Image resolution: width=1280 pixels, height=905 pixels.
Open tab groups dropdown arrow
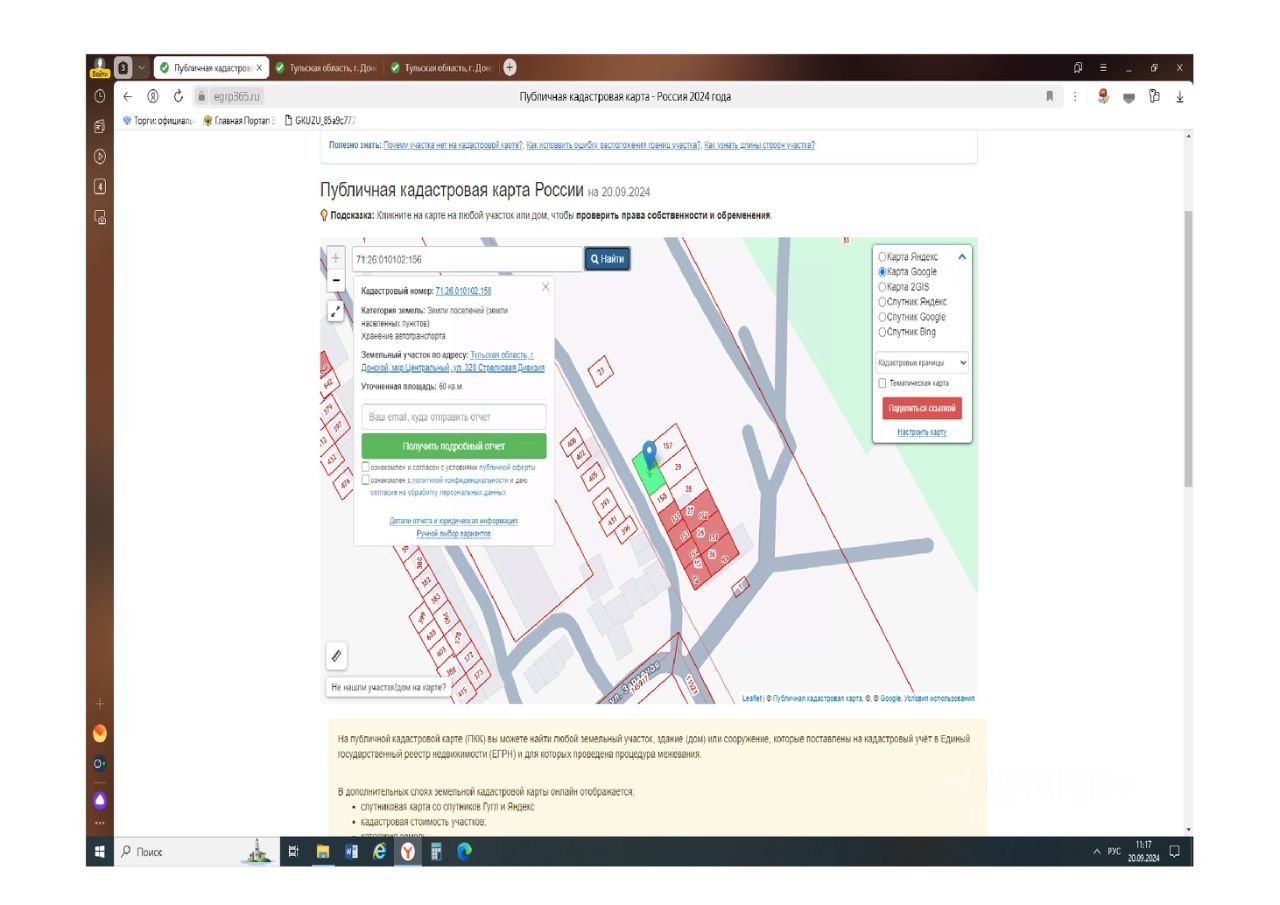click(x=142, y=68)
